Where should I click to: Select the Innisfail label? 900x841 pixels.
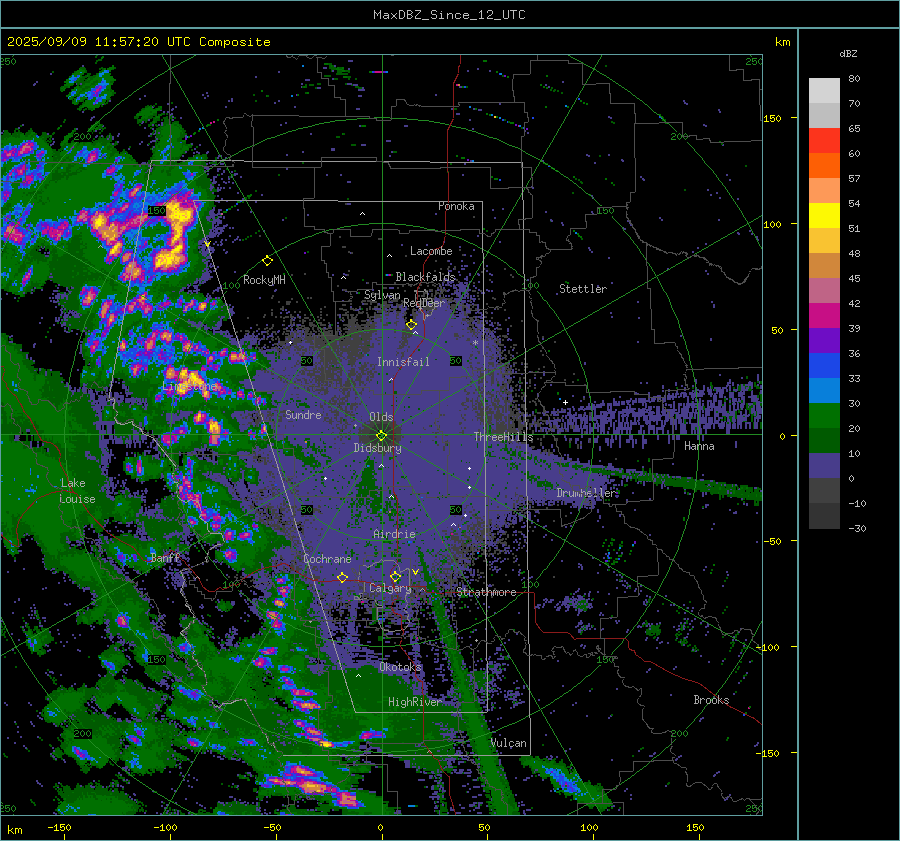[x=403, y=362]
